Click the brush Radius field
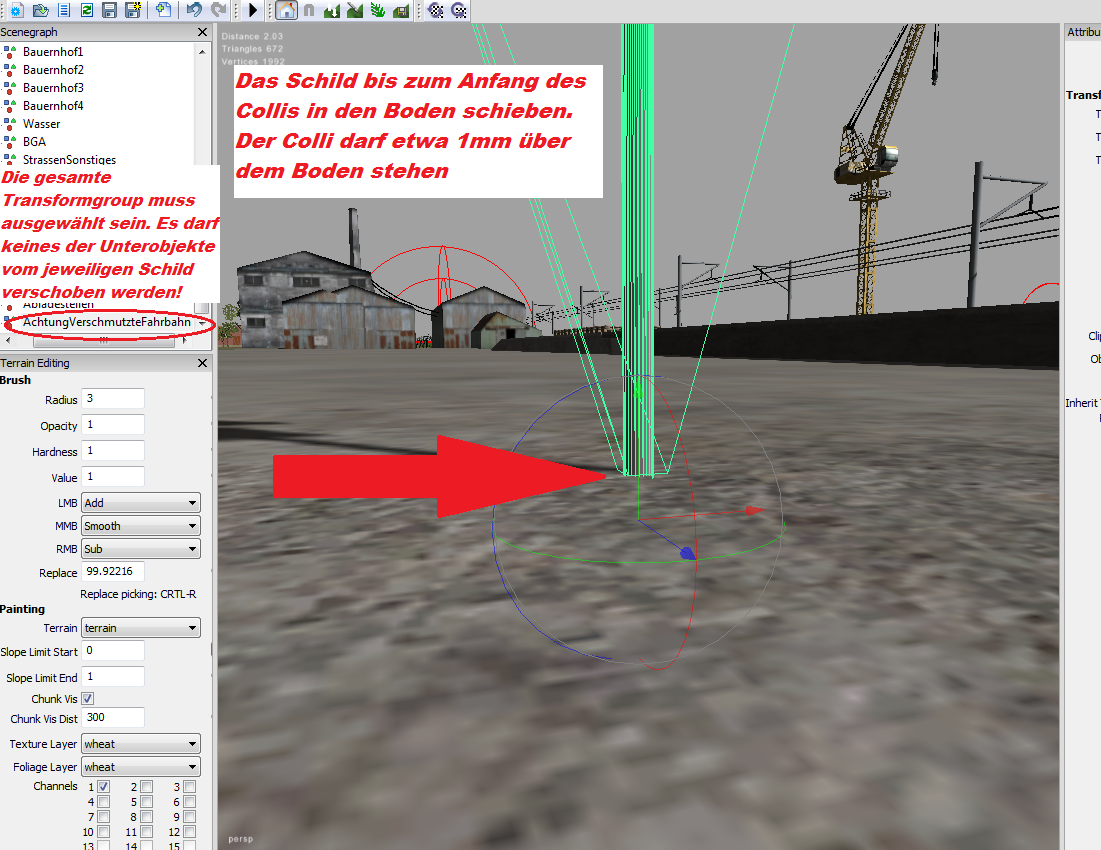Viewport: 1101px width, 850px height. (113, 399)
